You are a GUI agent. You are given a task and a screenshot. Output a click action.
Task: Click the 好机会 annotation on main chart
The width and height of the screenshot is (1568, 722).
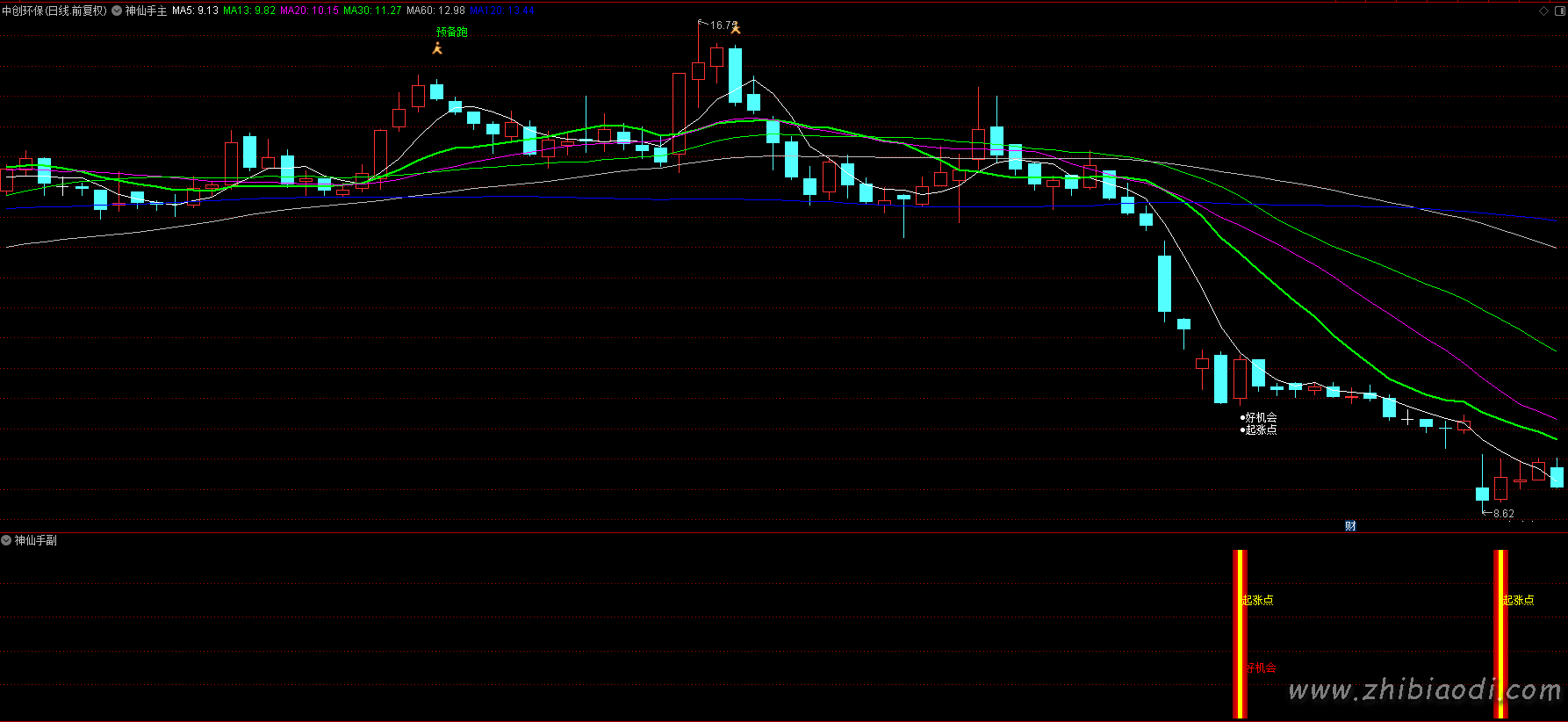(x=1261, y=417)
